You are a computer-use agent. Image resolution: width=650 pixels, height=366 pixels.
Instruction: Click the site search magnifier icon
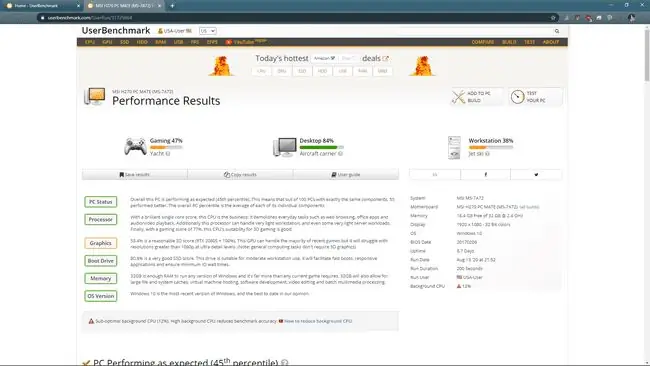coord(557,31)
